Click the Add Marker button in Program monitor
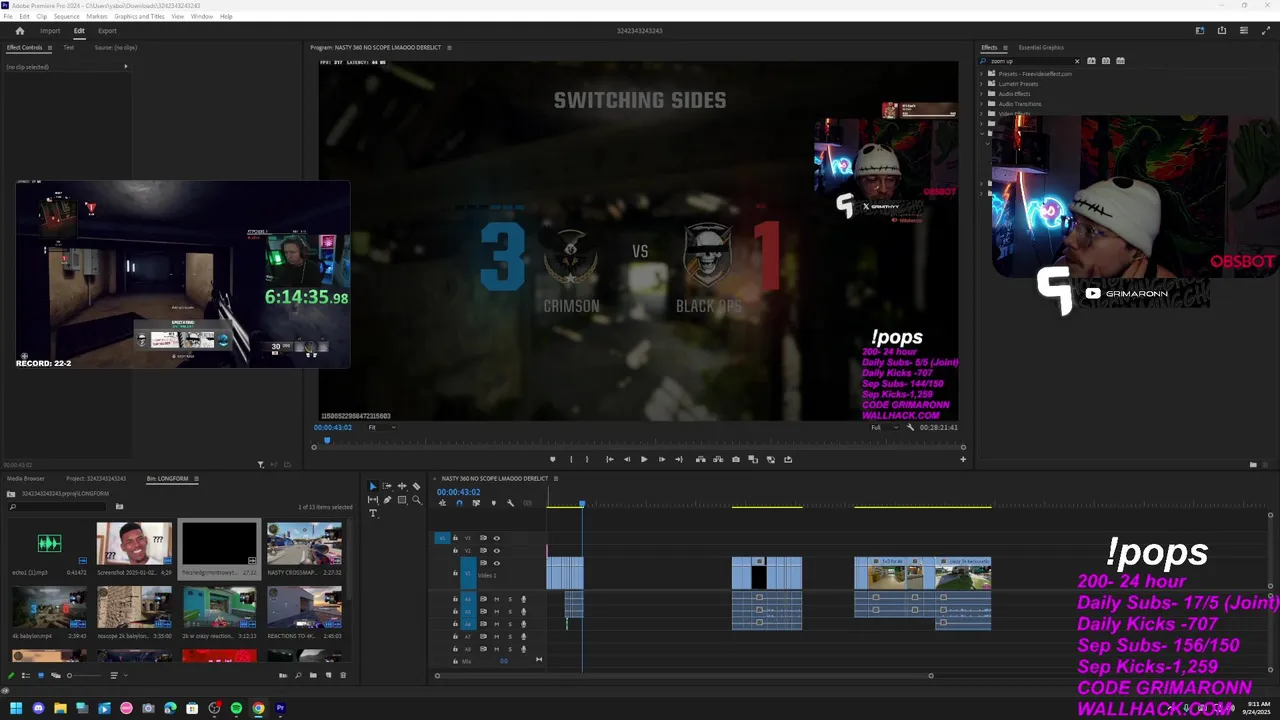The width and height of the screenshot is (1280, 720). tap(552, 459)
